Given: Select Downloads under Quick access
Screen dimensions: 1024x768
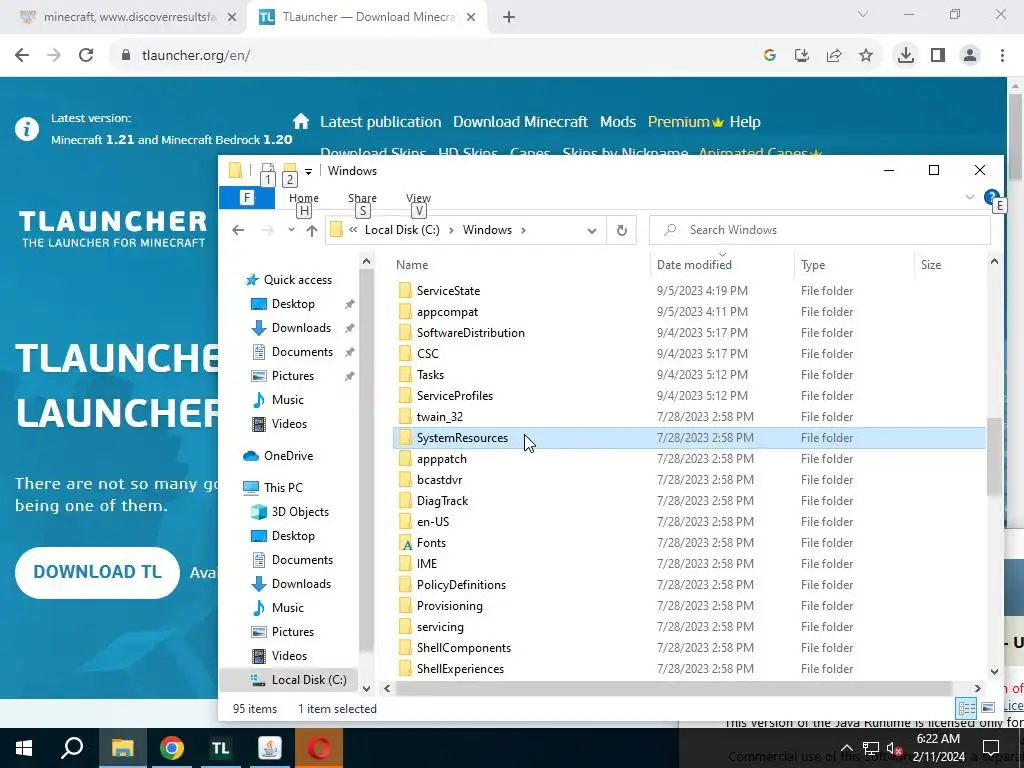Looking at the screenshot, I should tap(301, 328).
